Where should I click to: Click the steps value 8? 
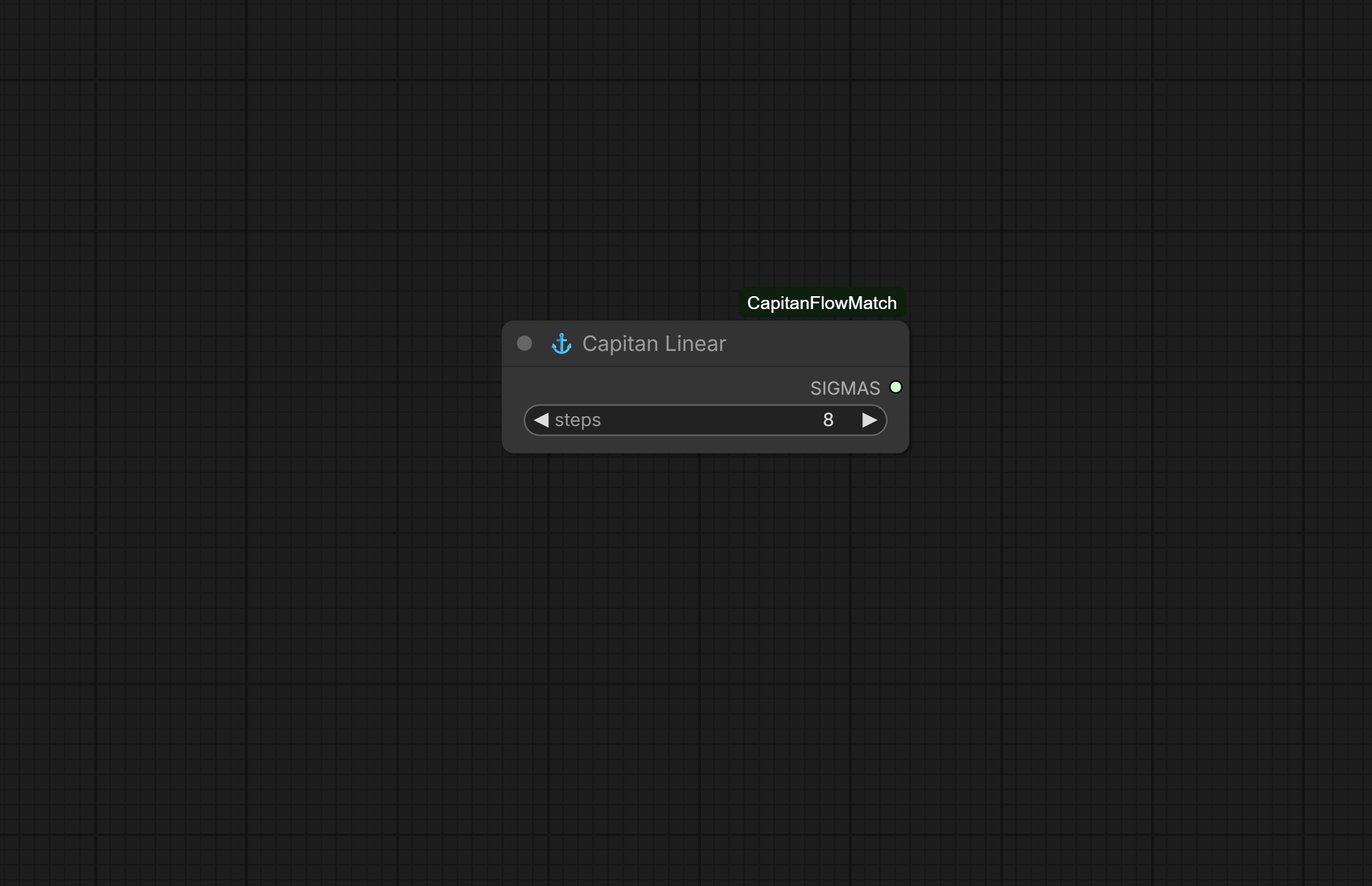pyautogui.click(x=828, y=420)
